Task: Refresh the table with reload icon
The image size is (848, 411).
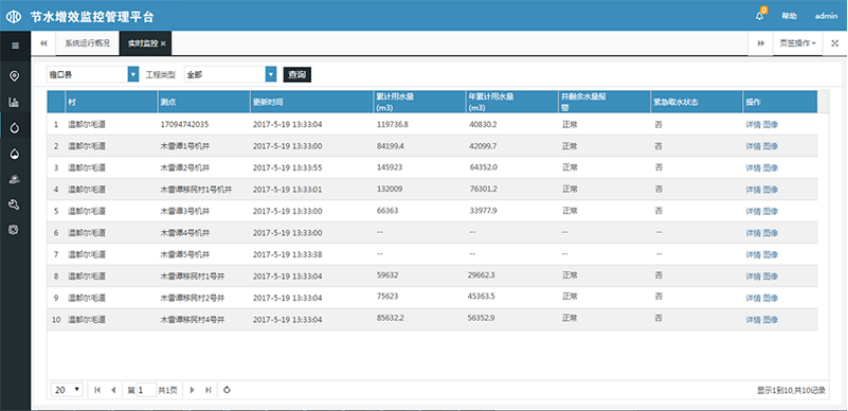Action: [x=227, y=389]
